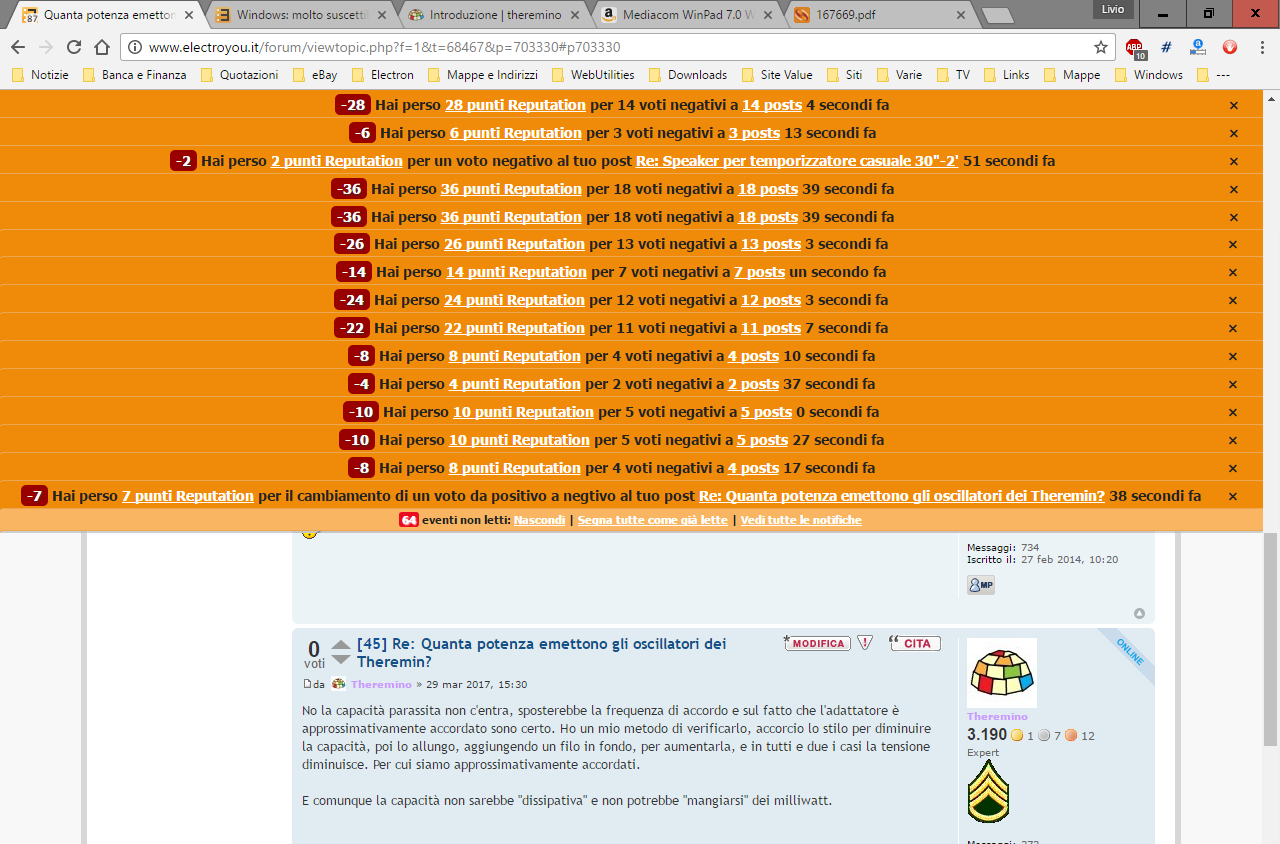Close the -7 punti Reputation notification
1280x844 pixels.
[1233, 496]
